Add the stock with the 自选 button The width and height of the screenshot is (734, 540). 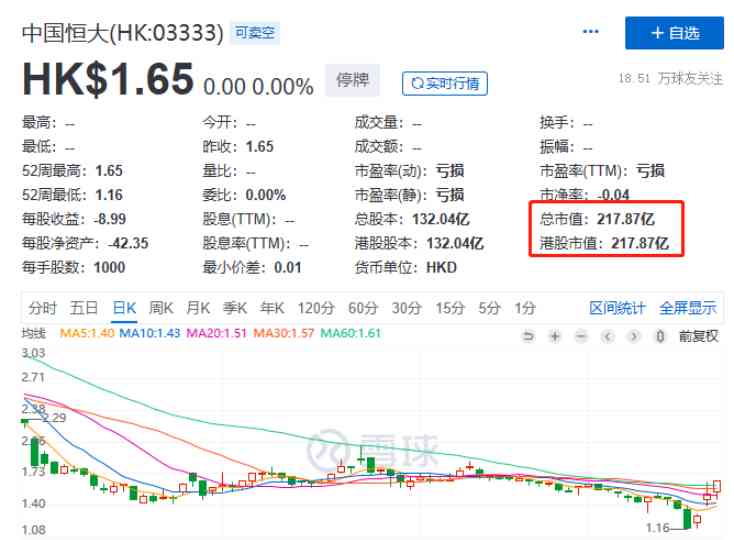[674, 33]
